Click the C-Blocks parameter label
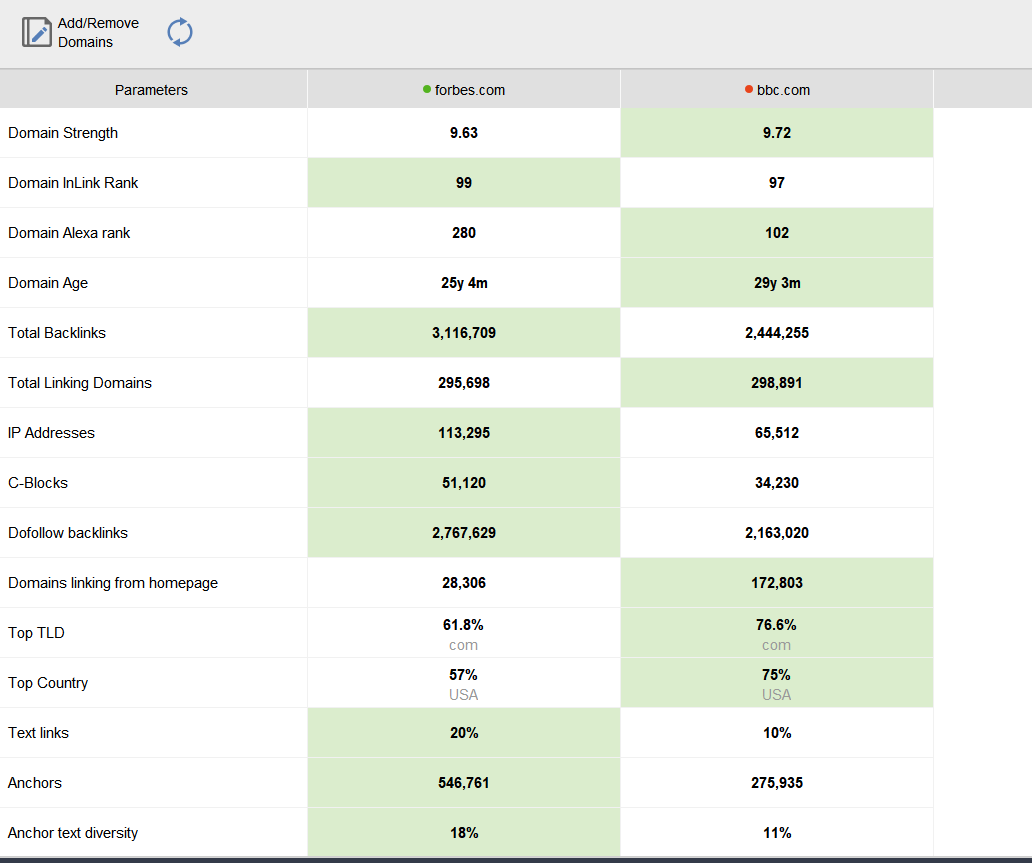This screenshot has width=1032, height=863. (38, 483)
